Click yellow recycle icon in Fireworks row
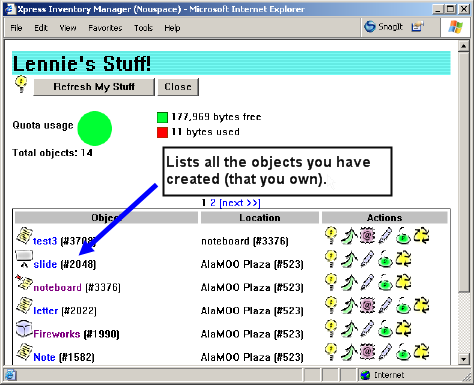The width and height of the screenshot is (474, 385). tap(403, 329)
